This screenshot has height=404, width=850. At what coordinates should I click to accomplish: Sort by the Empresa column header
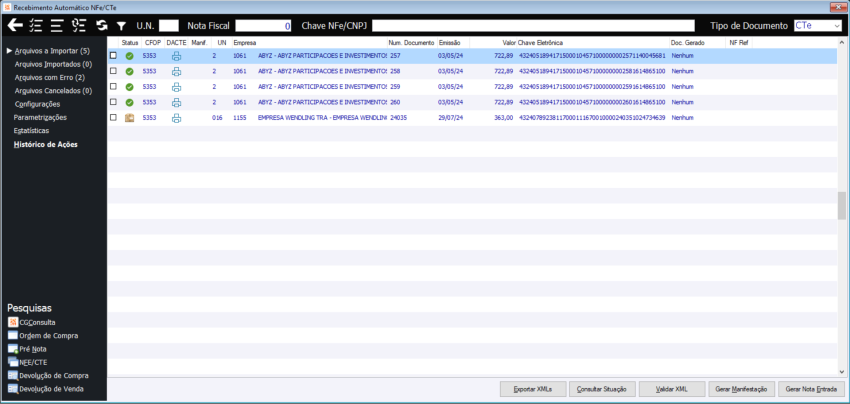309,42
